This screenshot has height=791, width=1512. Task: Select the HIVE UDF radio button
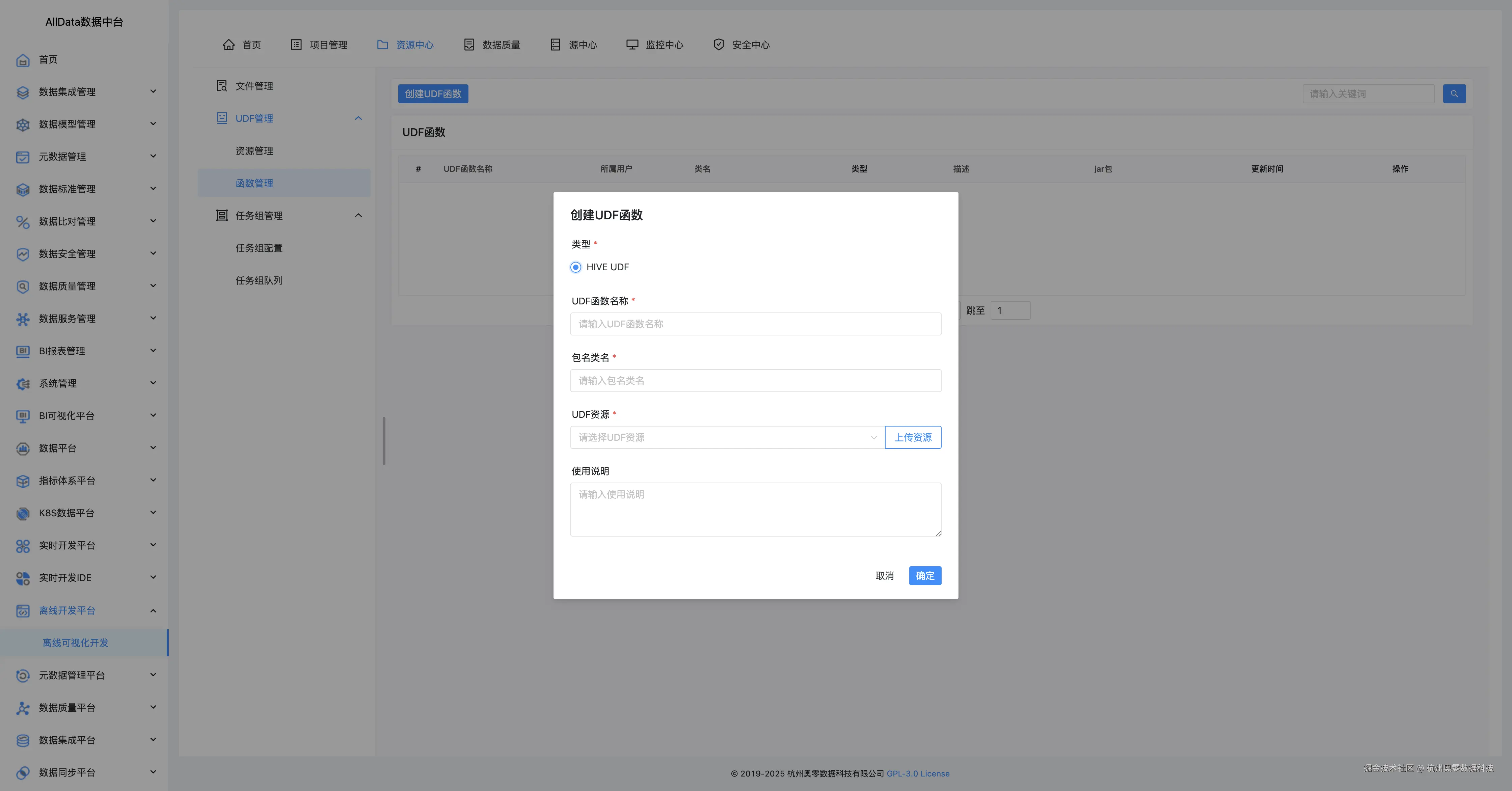(576, 267)
